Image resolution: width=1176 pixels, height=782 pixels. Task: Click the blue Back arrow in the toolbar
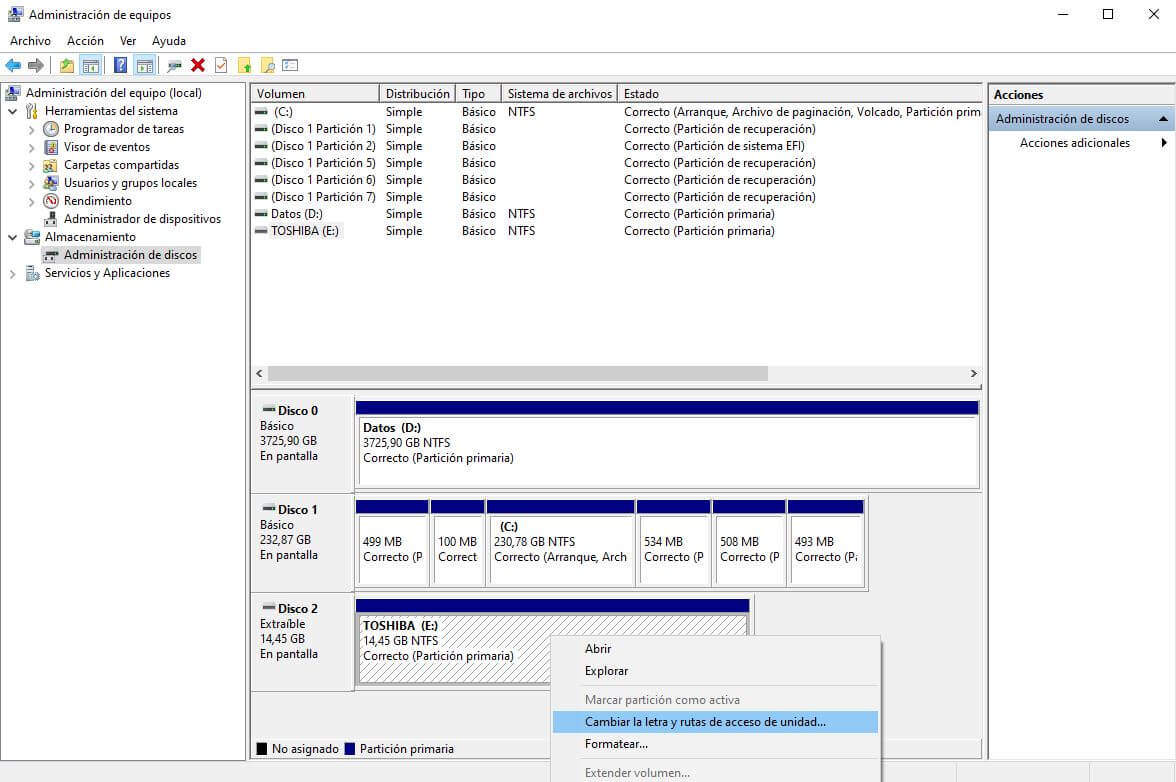14,66
